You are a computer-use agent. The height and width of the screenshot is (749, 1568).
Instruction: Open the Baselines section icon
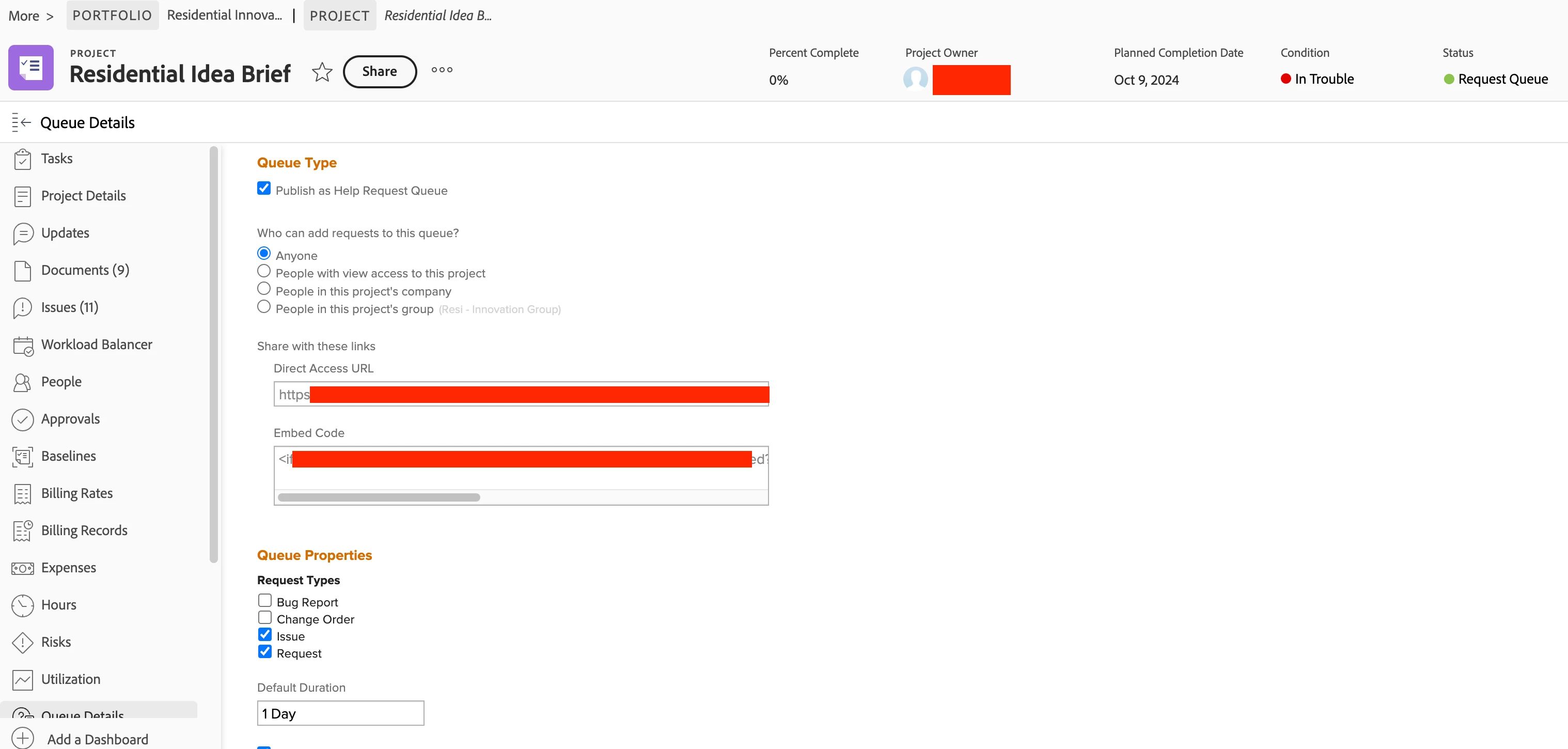click(x=23, y=457)
